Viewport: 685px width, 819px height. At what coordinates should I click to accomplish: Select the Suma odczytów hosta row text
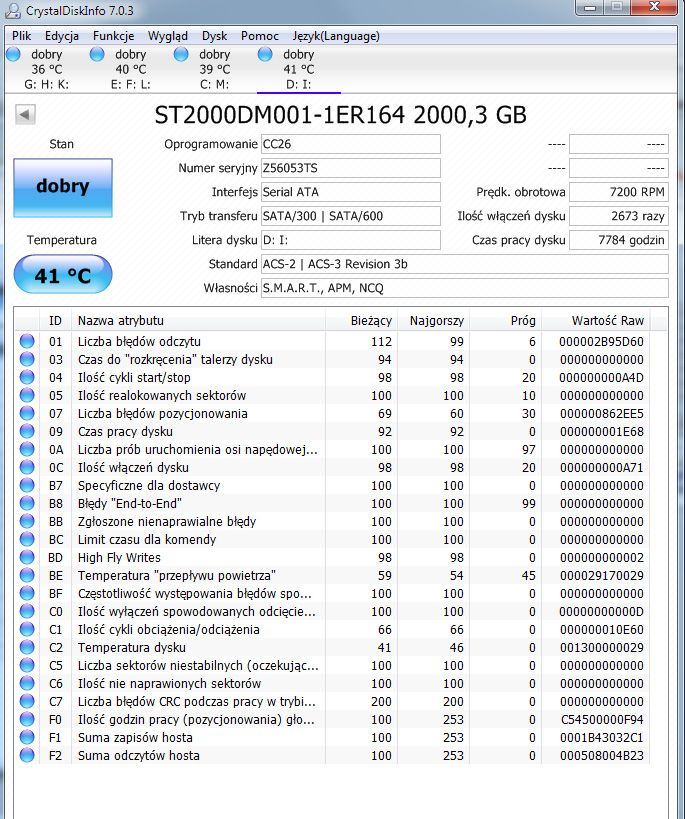[x=138, y=756]
